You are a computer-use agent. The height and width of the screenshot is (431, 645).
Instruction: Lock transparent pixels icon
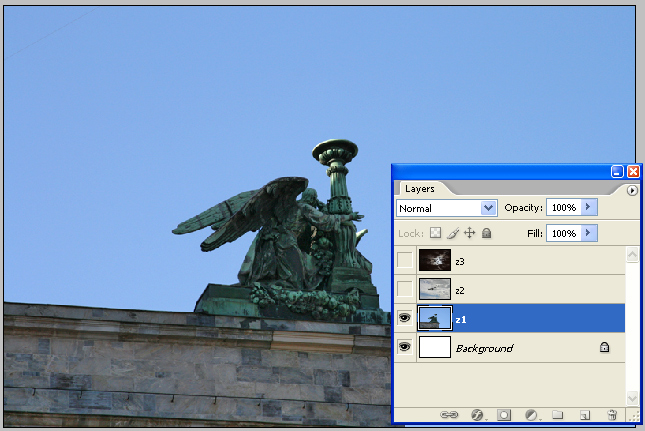435,233
